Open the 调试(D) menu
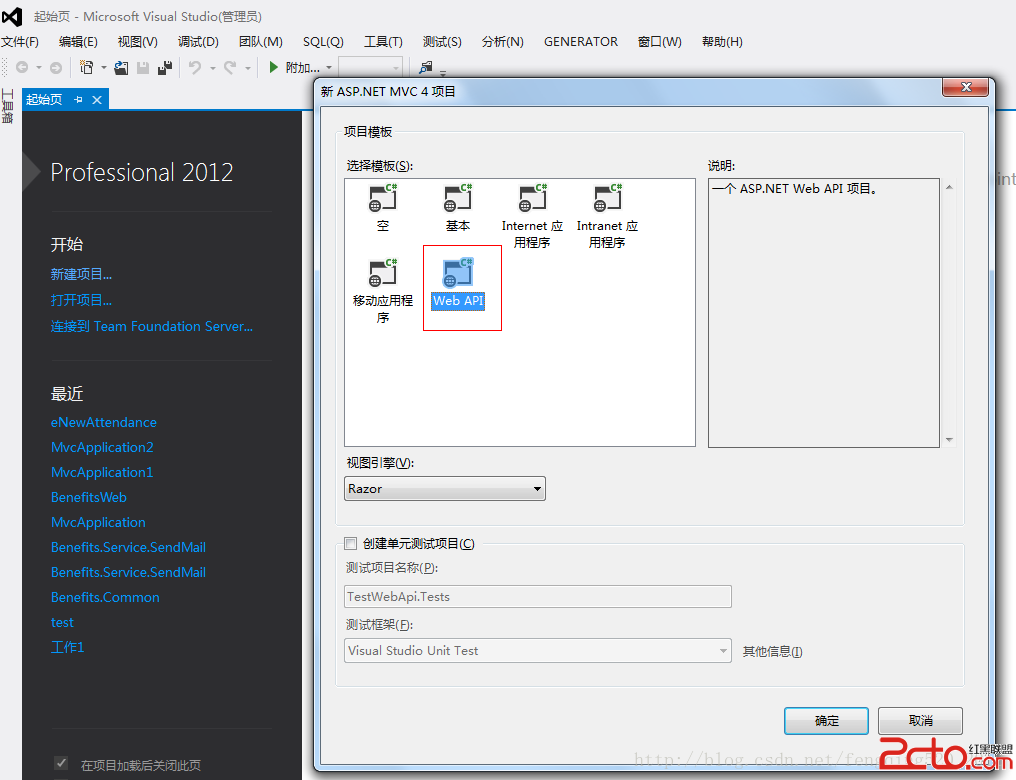The image size is (1016, 780). (198, 42)
